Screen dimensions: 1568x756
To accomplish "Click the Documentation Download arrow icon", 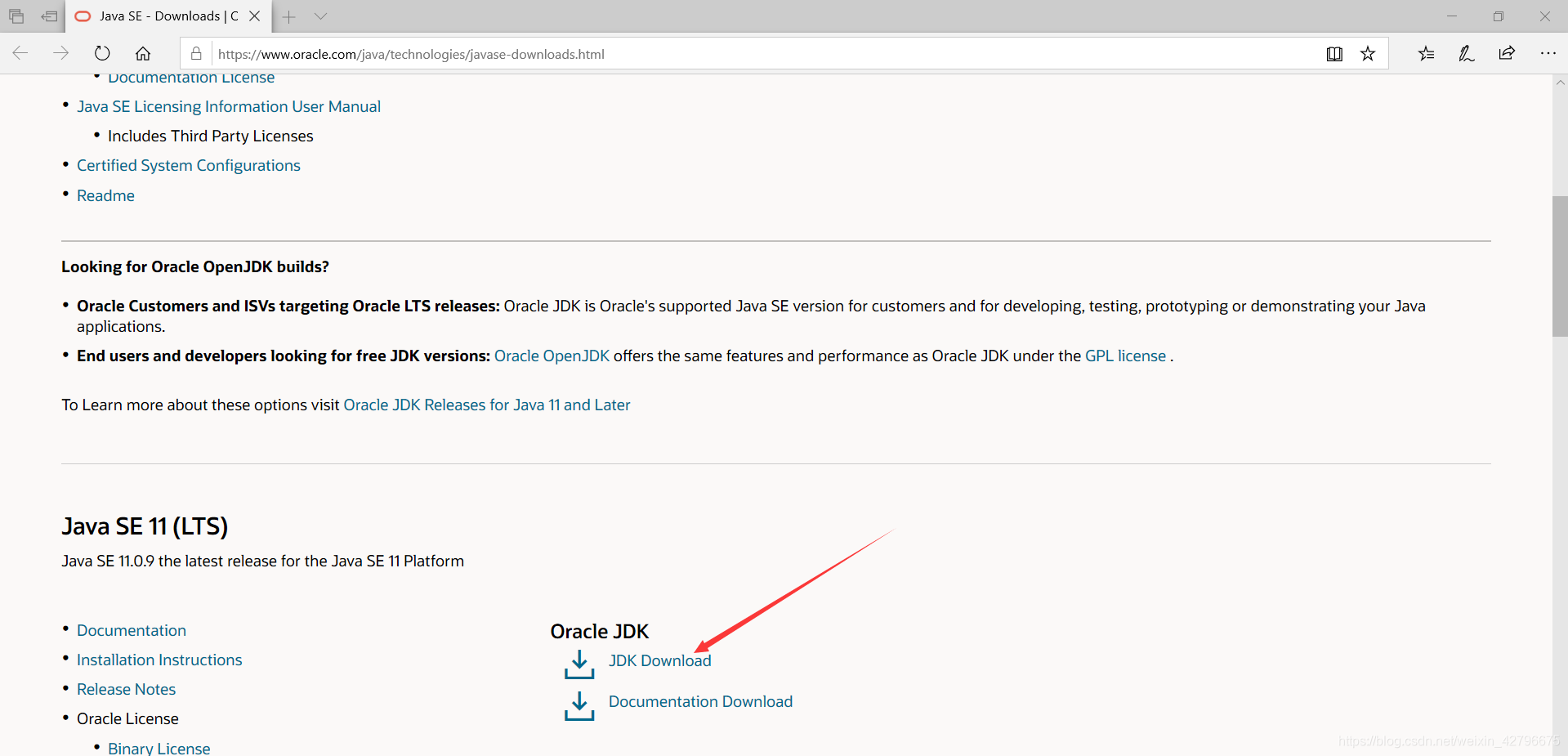I will (579, 706).
